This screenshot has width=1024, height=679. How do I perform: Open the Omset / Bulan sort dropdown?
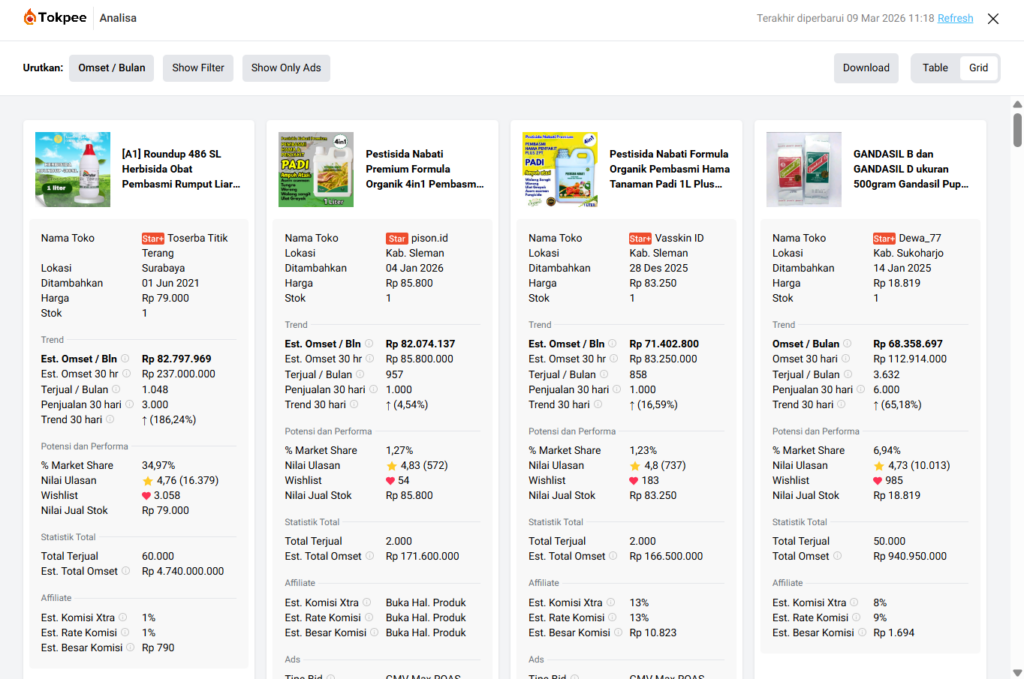pos(111,68)
